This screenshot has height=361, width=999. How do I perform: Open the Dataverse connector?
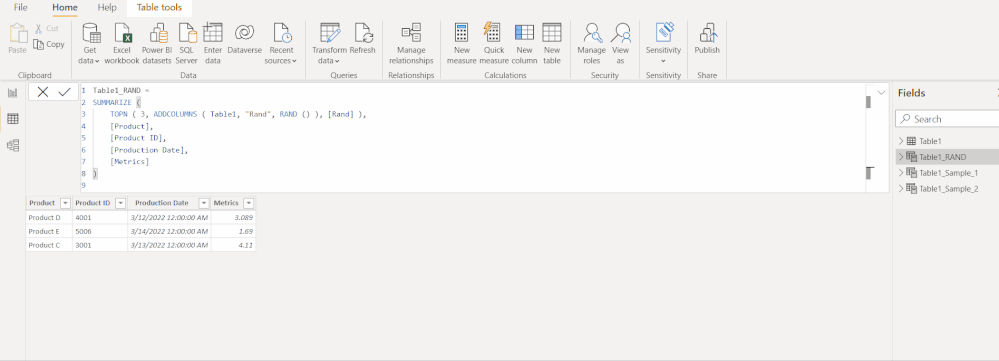click(245, 38)
